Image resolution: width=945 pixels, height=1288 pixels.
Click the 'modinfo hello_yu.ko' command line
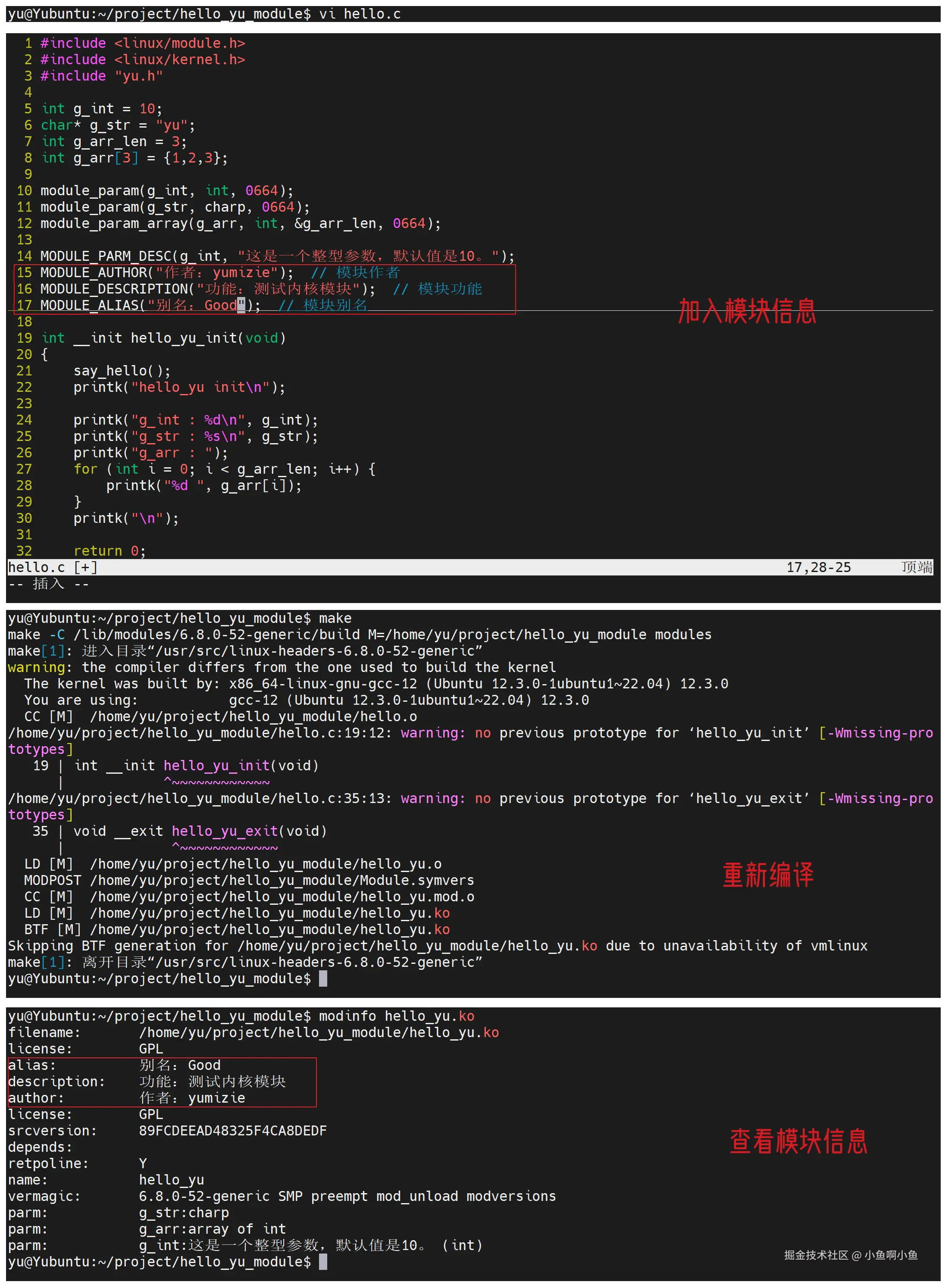click(x=396, y=1016)
